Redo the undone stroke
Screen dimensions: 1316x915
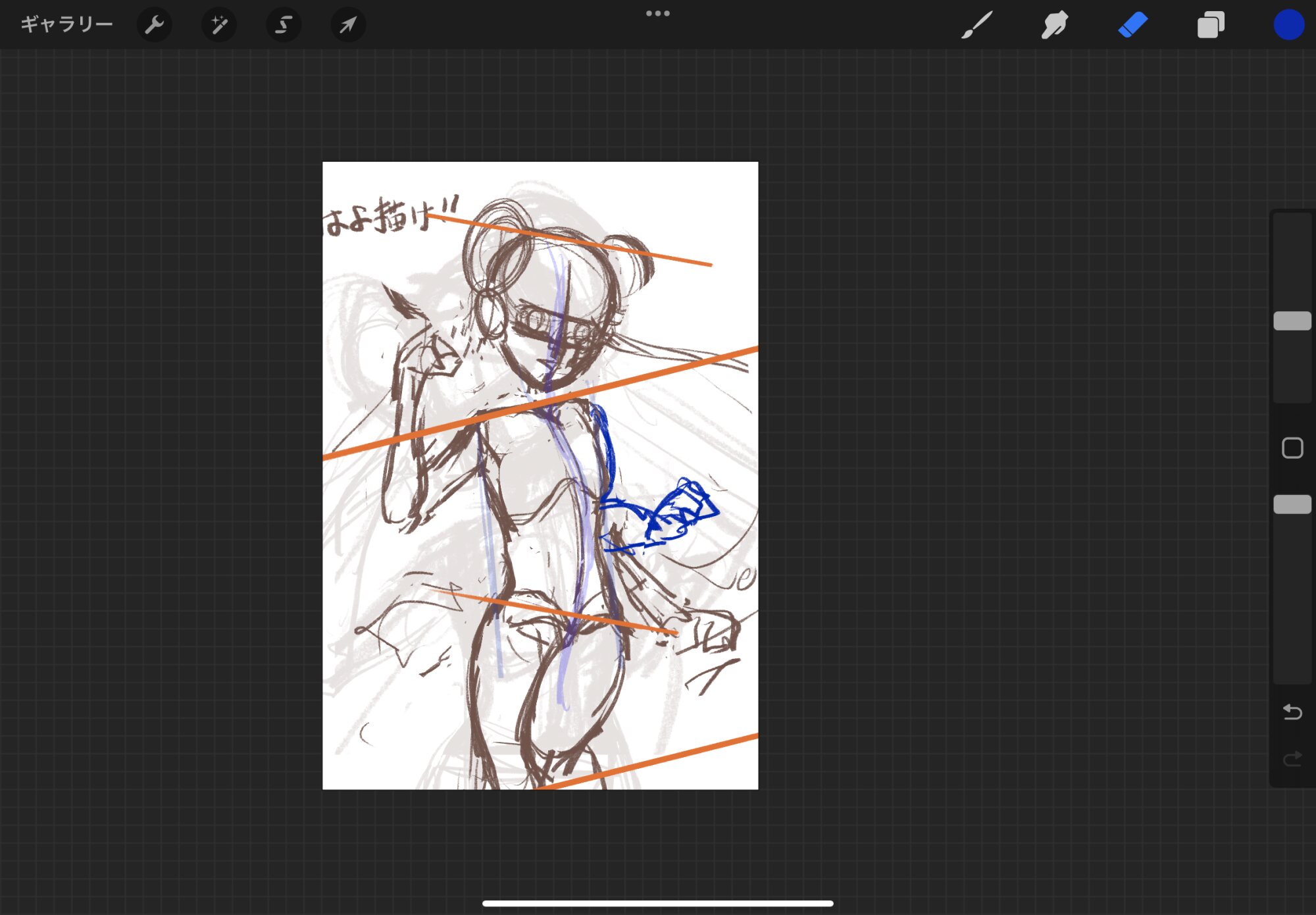(1292, 759)
